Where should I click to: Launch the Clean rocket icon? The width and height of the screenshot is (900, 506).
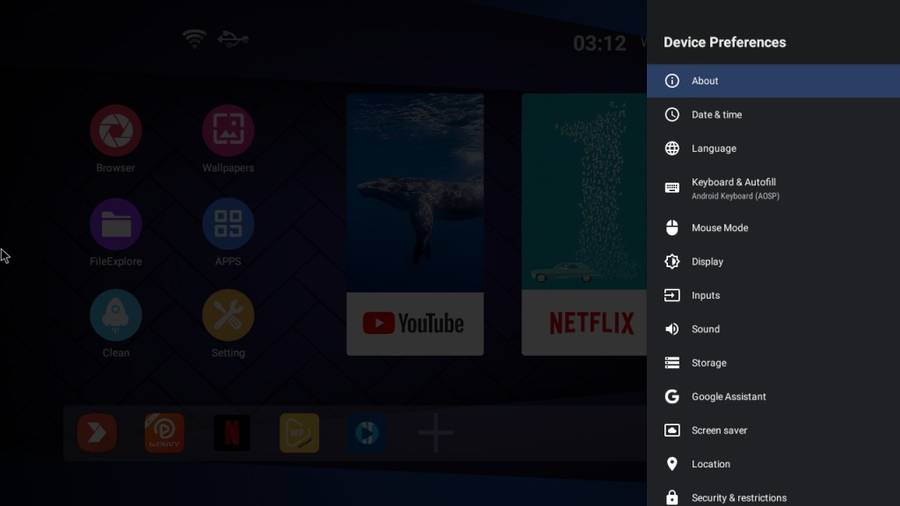click(116, 315)
